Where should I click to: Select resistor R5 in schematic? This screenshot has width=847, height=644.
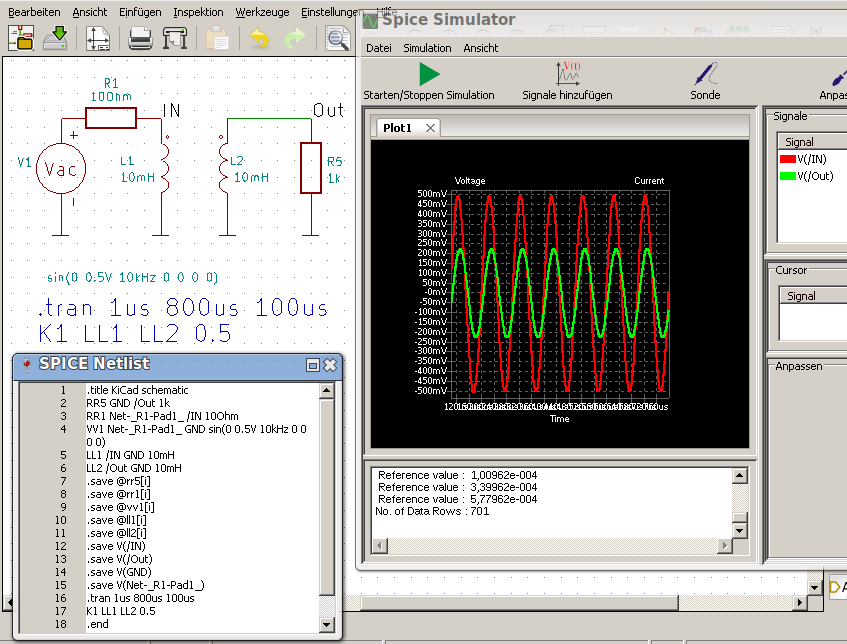311,167
